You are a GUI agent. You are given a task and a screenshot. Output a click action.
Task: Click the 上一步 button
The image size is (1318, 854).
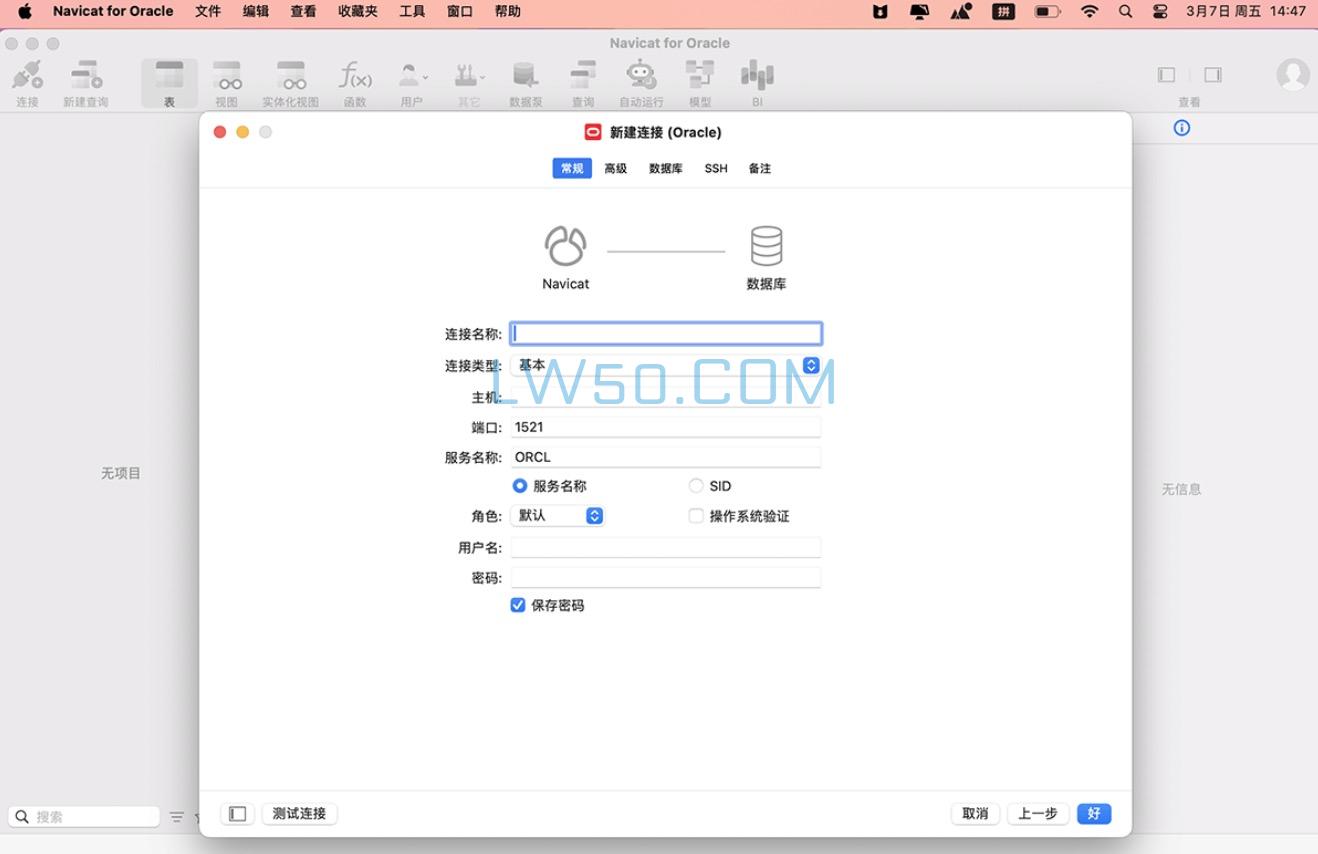[x=1038, y=814]
